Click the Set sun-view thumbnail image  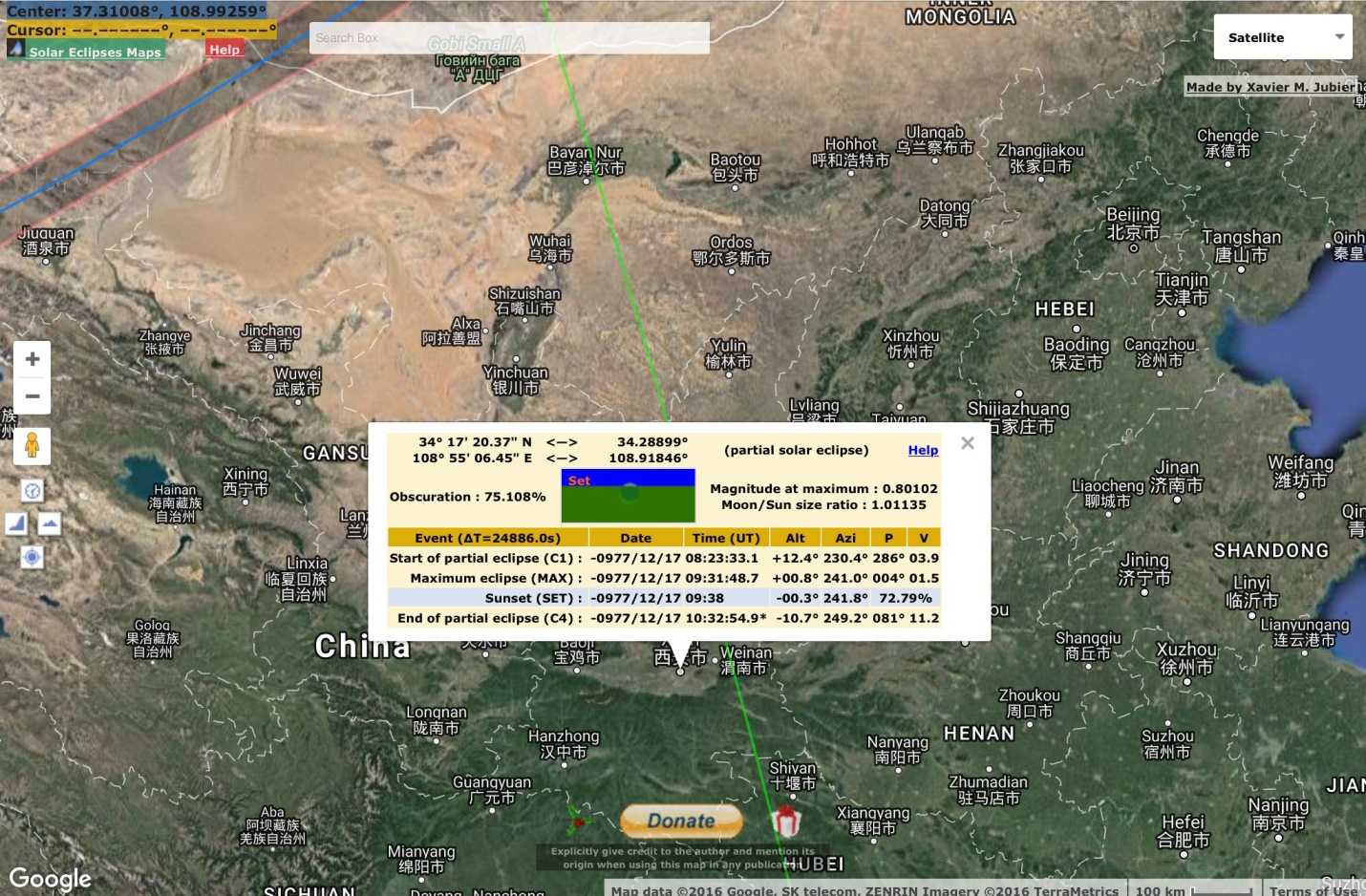click(629, 496)
